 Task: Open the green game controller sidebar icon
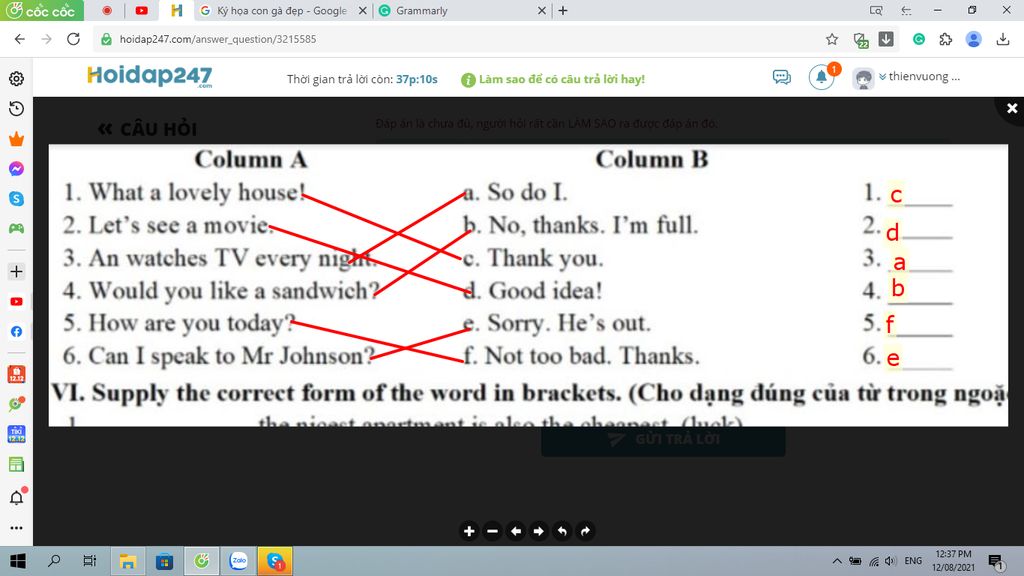[x=16, y=228]
